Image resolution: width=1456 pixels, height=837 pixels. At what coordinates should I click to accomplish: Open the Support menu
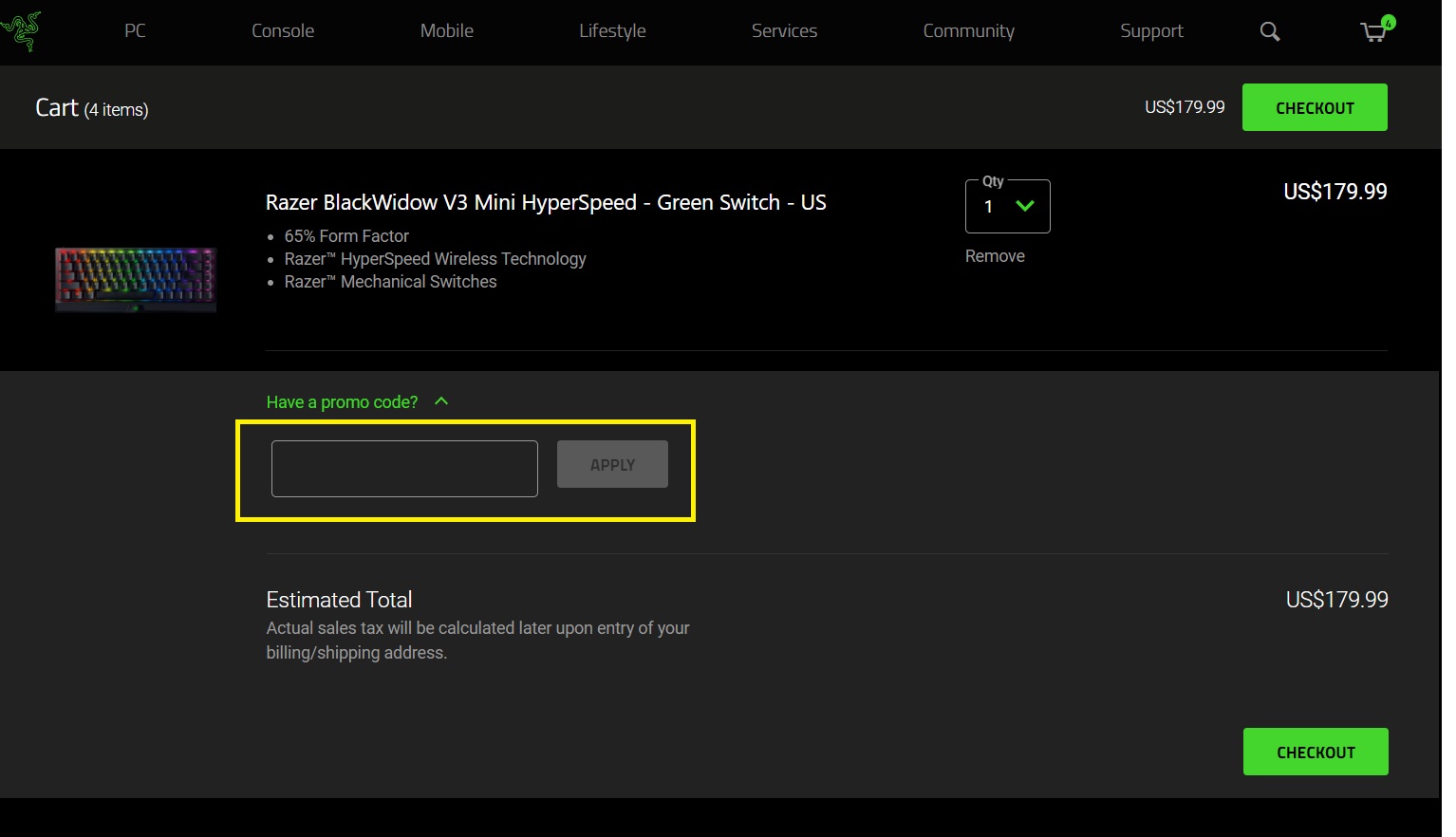click(x=1151, y=31)
